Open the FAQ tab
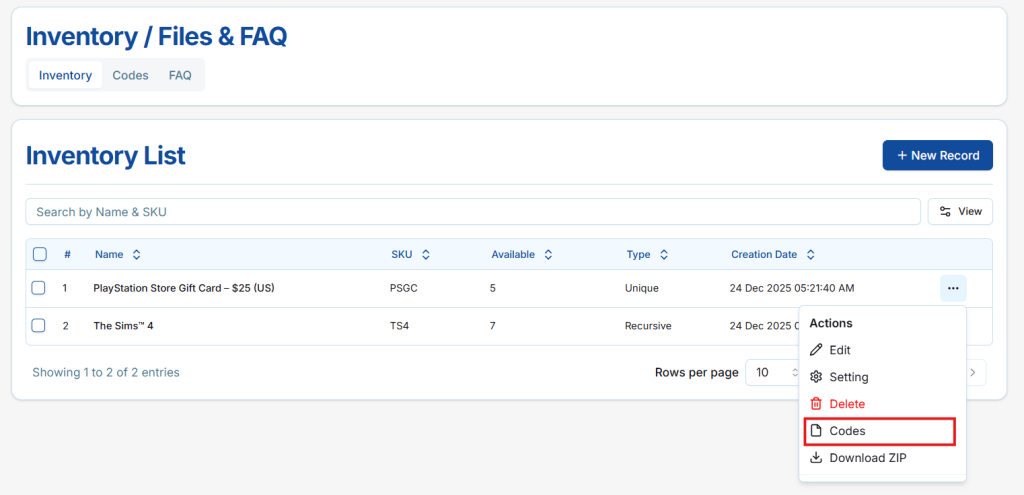The width and height of the screenshot is (1024, 495). [x=180, y=75]
